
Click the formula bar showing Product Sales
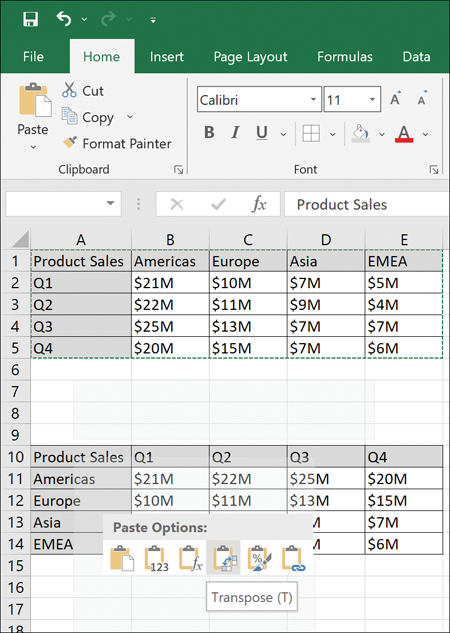[366, 204]
